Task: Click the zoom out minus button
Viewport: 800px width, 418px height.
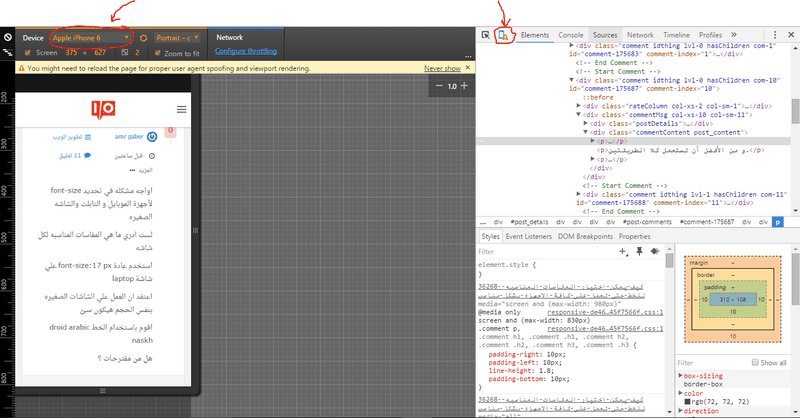Action: [x=437, y=86]
